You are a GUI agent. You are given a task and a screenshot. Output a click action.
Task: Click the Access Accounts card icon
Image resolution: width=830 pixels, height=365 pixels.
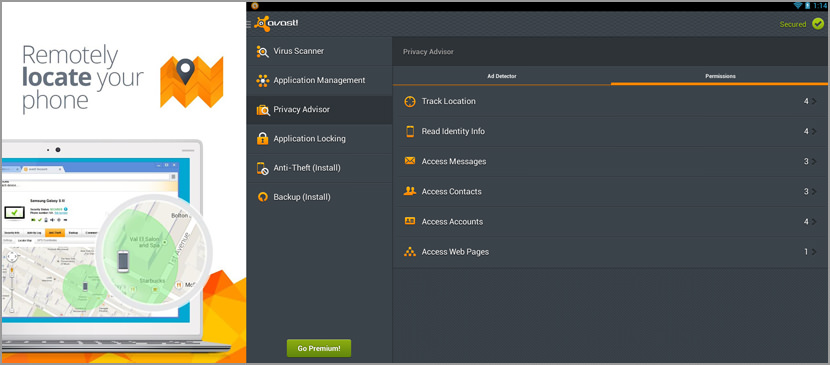click(410, 221)
